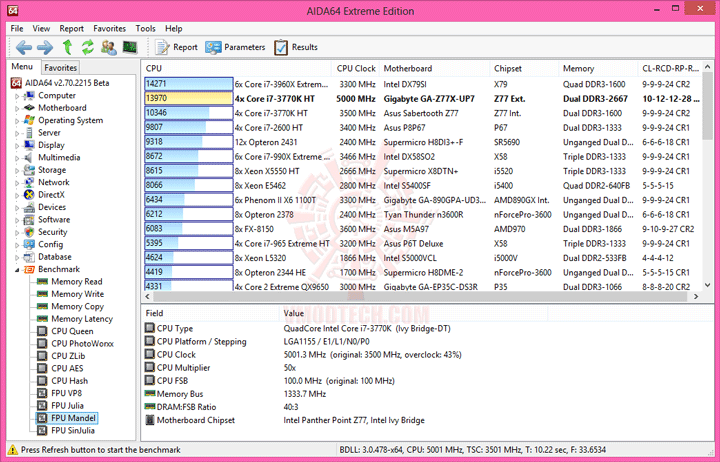Open the File menu

[x=17, y=28]
